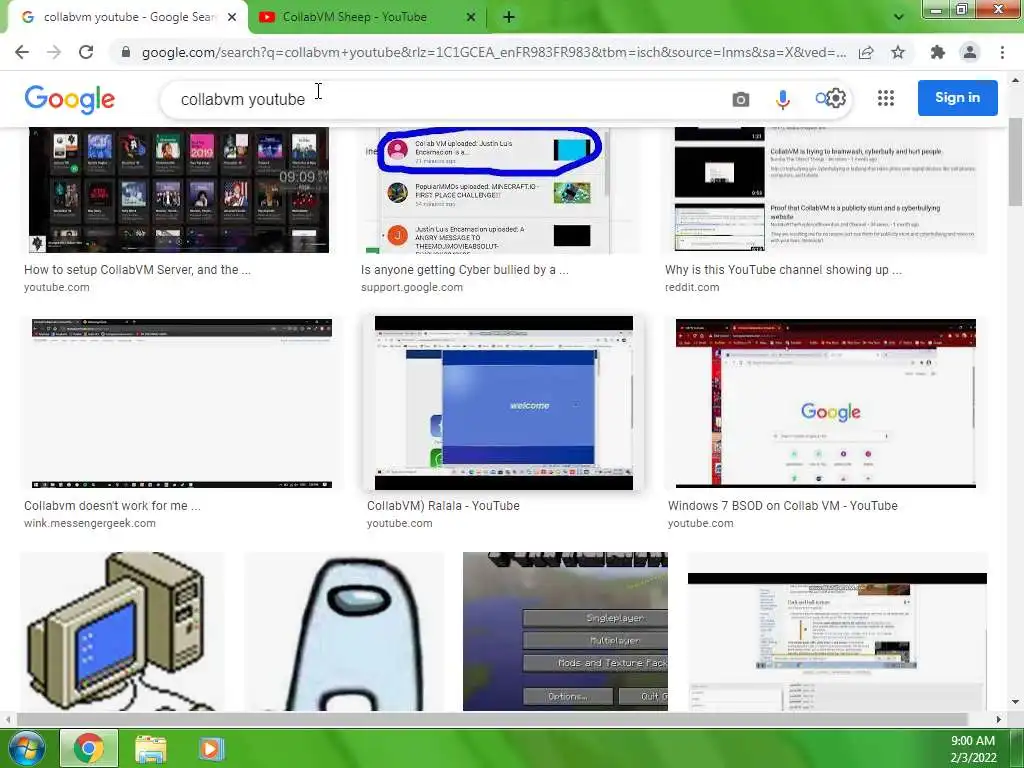Viewport: 1024px width, 768px height.
Task: Click the vertical scrollbar thumb
Action: click(1015, 161)
